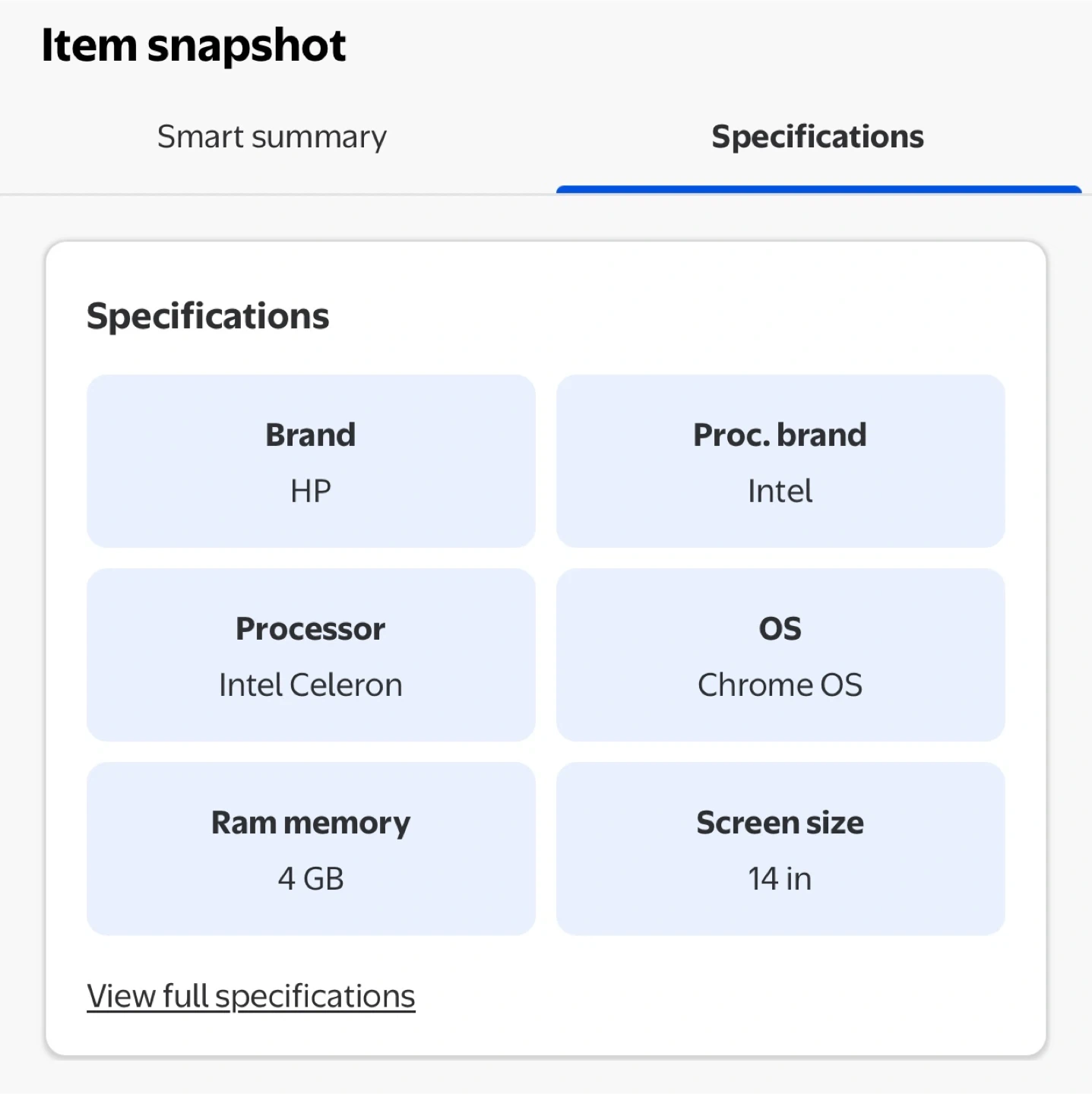Click the Ram memory label

[310, 823]
